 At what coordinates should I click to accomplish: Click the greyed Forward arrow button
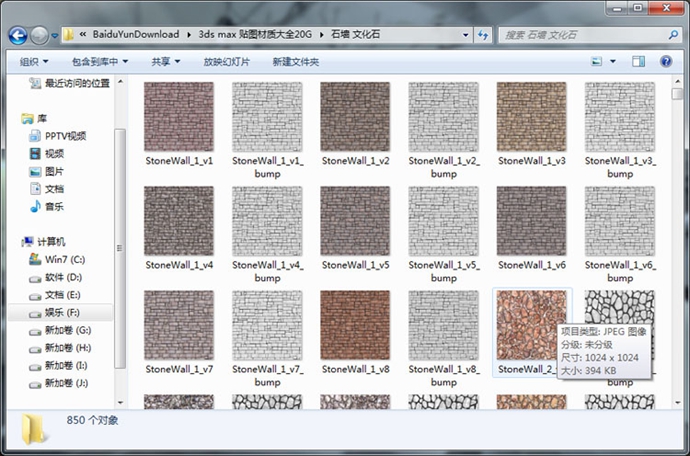click(x=39, y=35)
